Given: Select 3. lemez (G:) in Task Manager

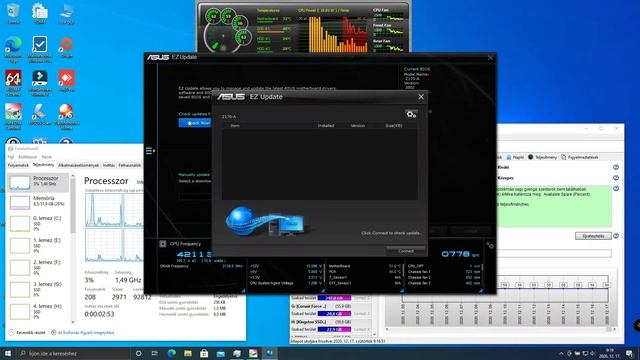Looking at the screenshot, I should [38, 289].
